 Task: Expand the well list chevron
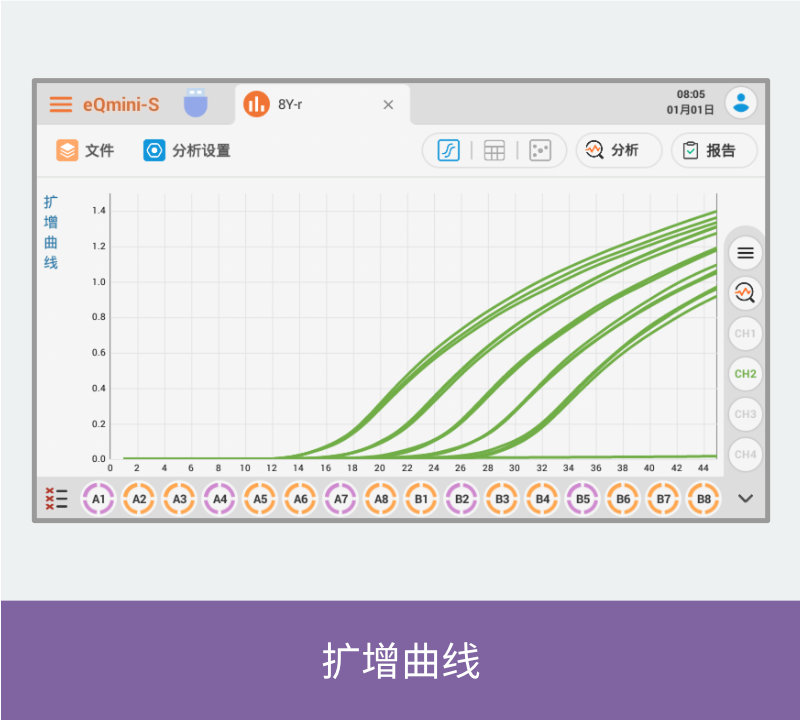745,498
